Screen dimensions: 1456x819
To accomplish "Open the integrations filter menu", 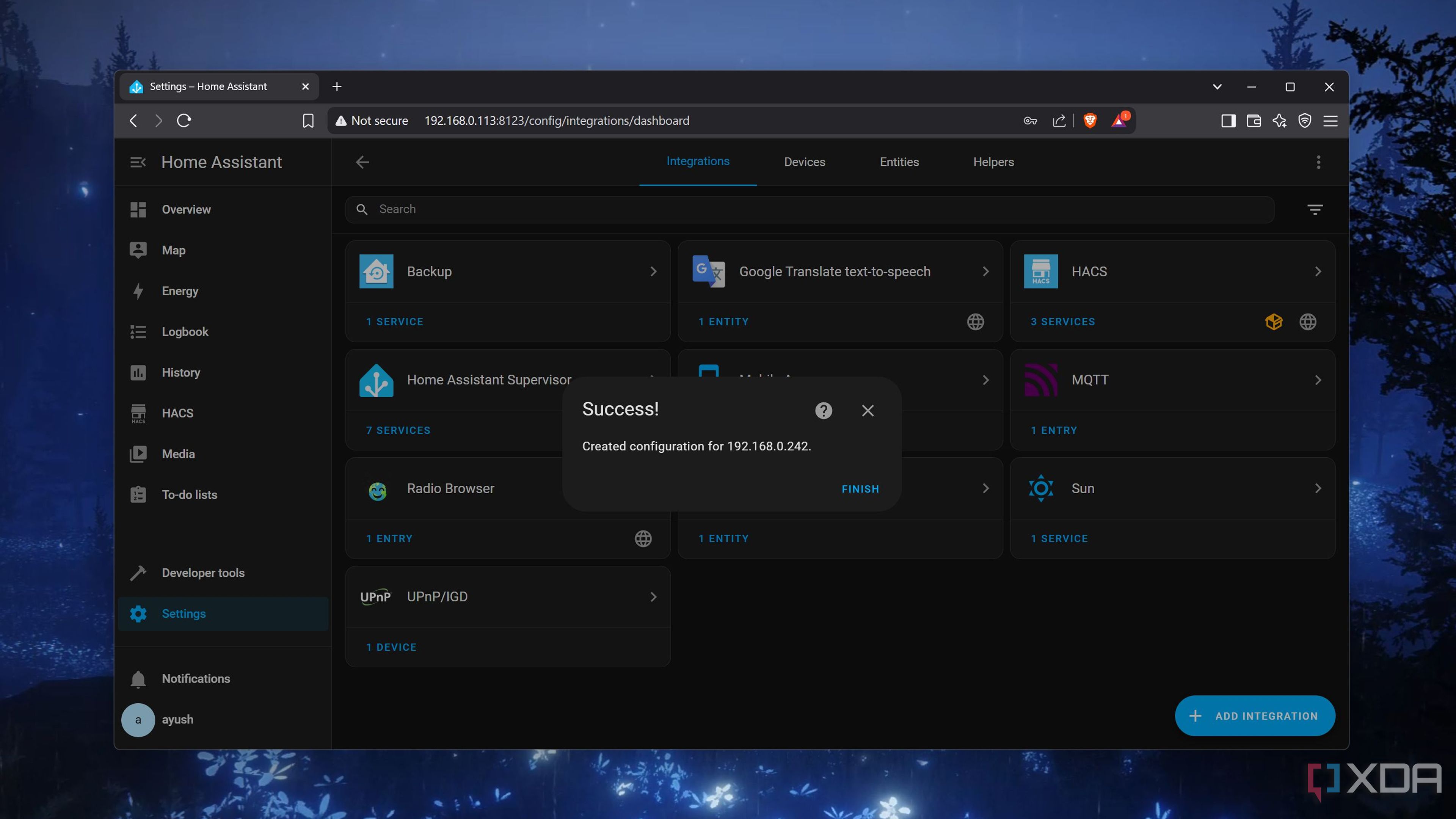I will point(1315,209).
